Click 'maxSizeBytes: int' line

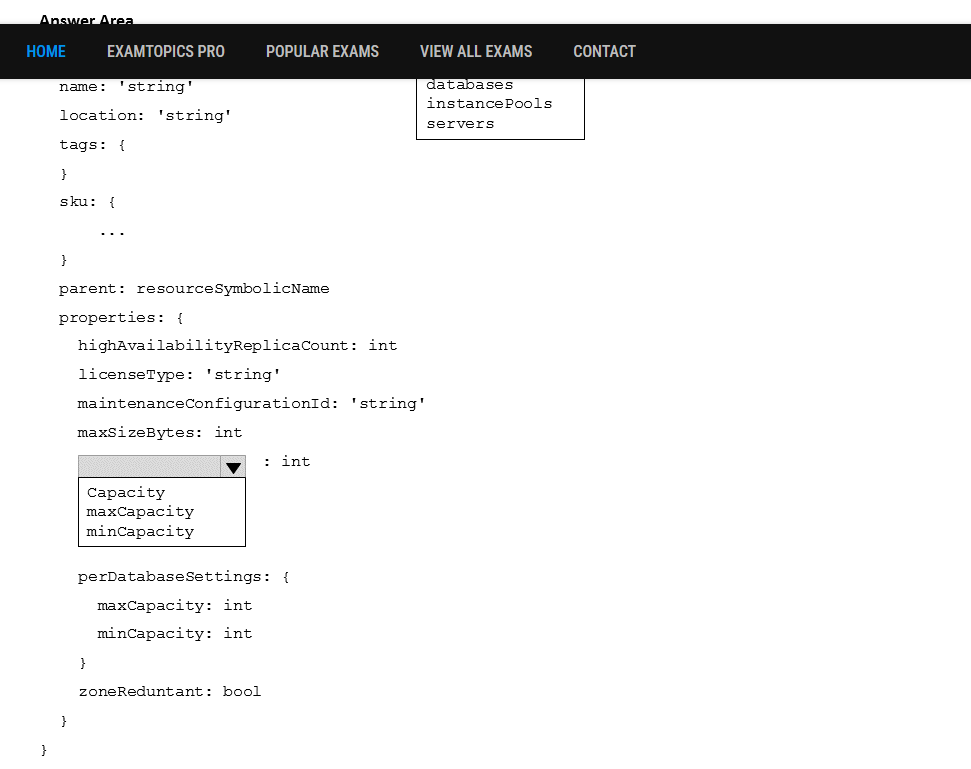(160, 433)
